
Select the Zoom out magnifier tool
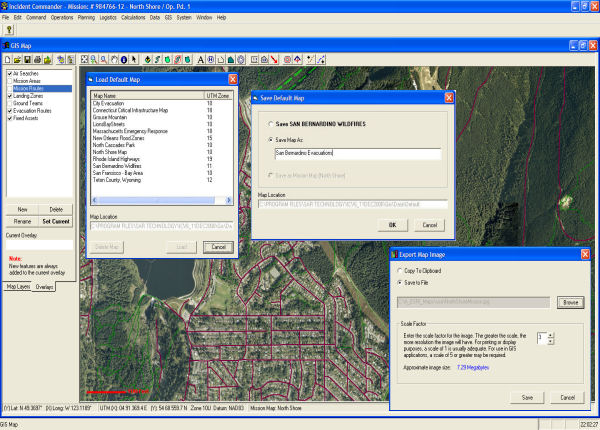pyautogui.click(x=104, y=60)
